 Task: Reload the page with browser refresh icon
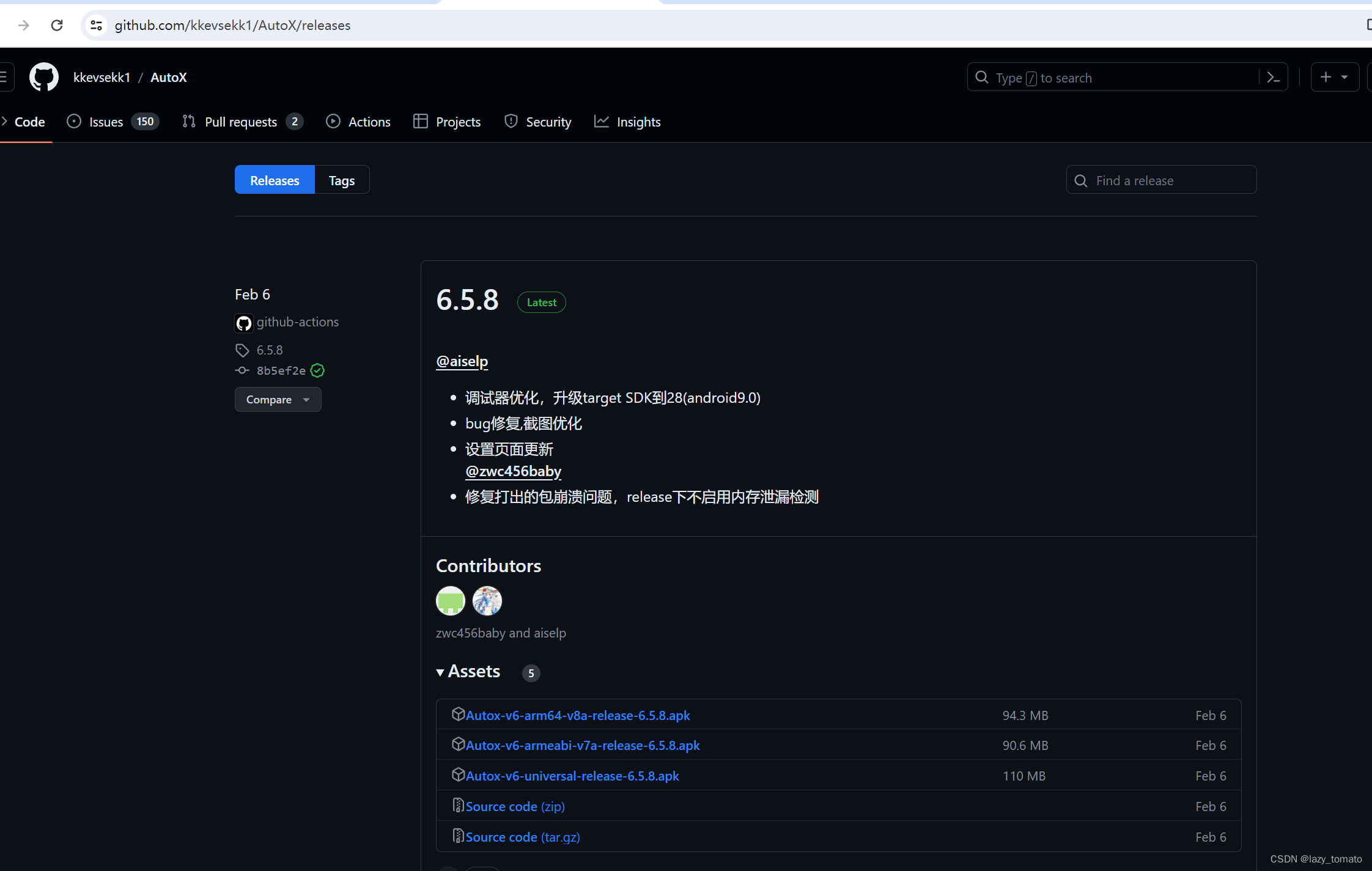57,25
